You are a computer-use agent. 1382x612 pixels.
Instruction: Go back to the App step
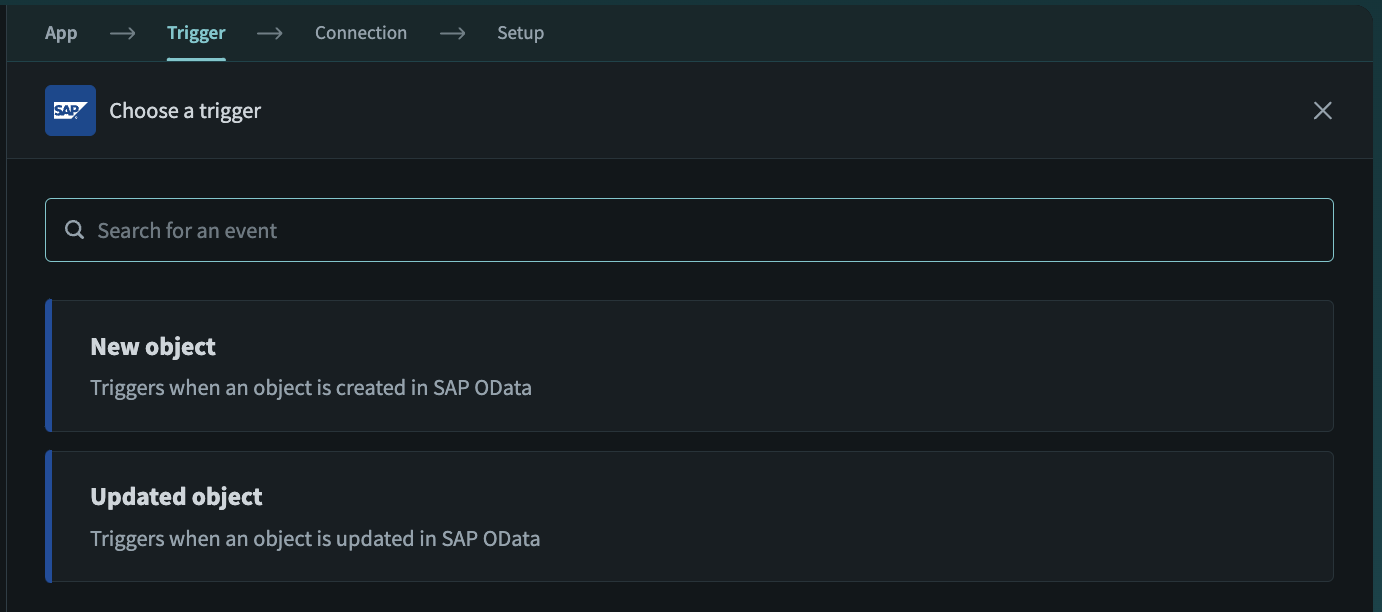click(x=61, y=33)
